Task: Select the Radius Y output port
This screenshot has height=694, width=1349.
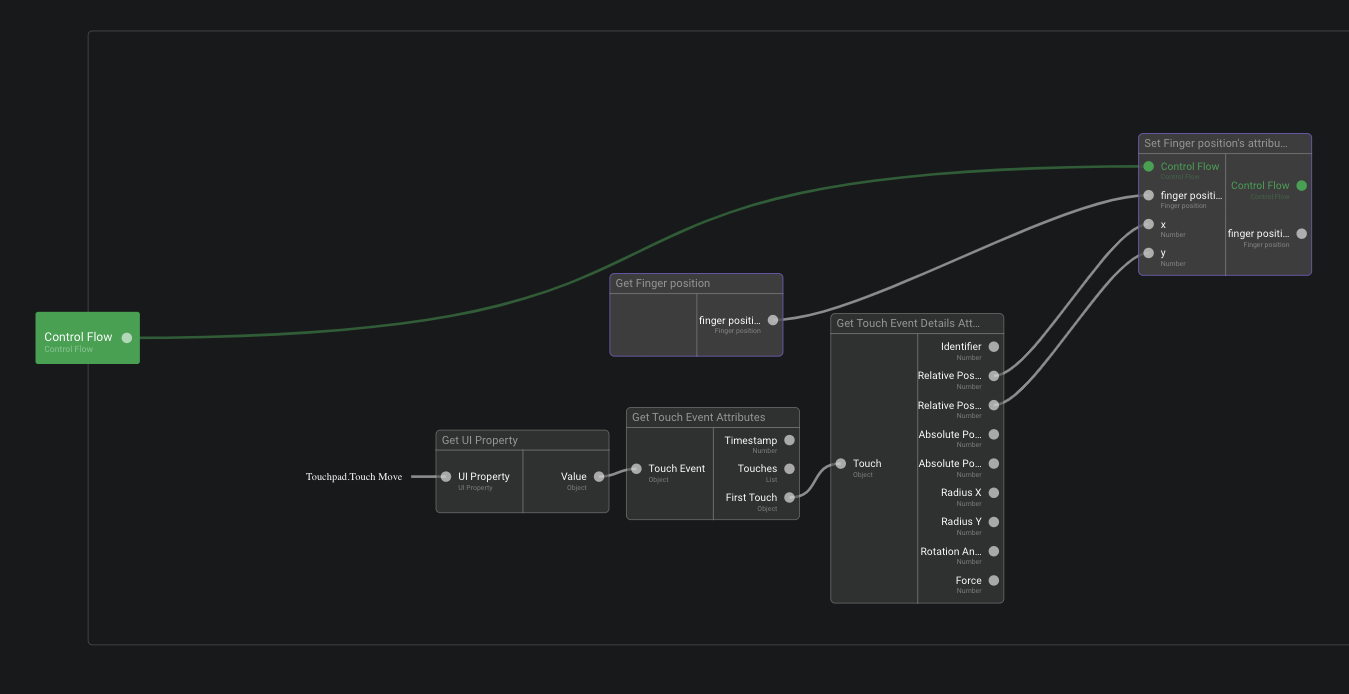Action: point(993,522)
